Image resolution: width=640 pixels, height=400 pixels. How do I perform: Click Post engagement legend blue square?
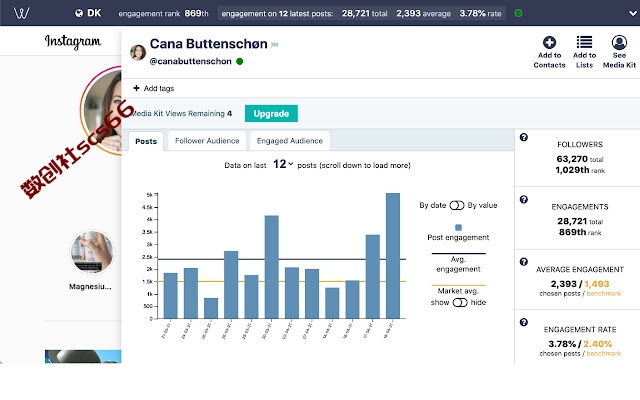(x=458, y=227)
